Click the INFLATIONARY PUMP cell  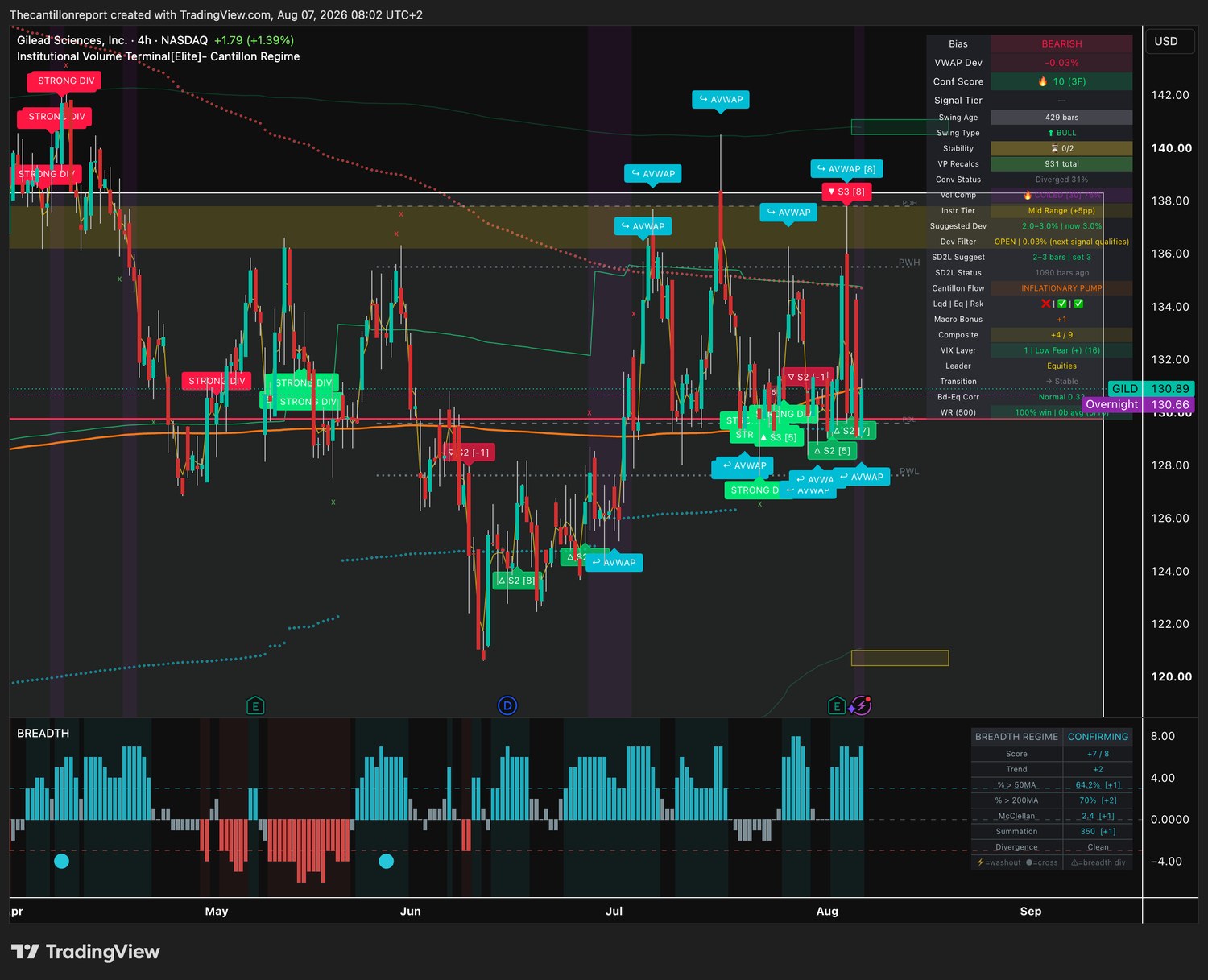(x=1061, y=288)
